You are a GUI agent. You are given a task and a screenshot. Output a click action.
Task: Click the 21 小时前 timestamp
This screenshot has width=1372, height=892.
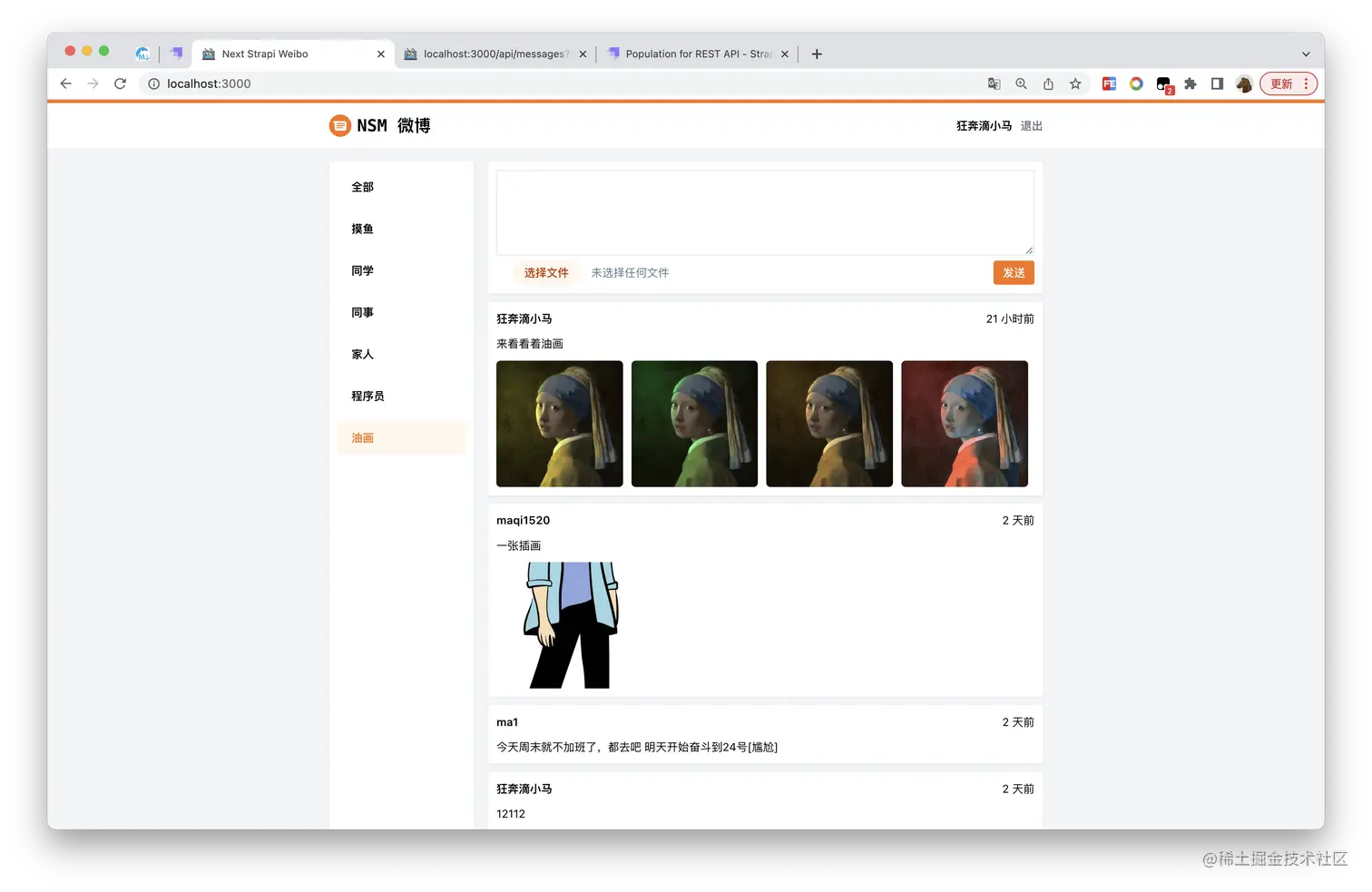pyautogui.click(x=1010, y=319)
